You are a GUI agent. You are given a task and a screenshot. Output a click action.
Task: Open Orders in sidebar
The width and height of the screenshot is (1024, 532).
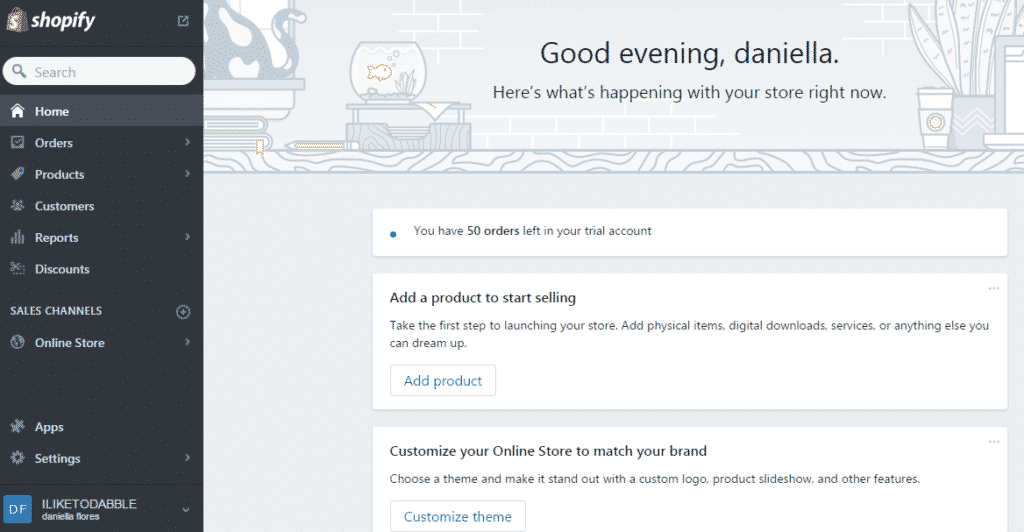point(101,142)
